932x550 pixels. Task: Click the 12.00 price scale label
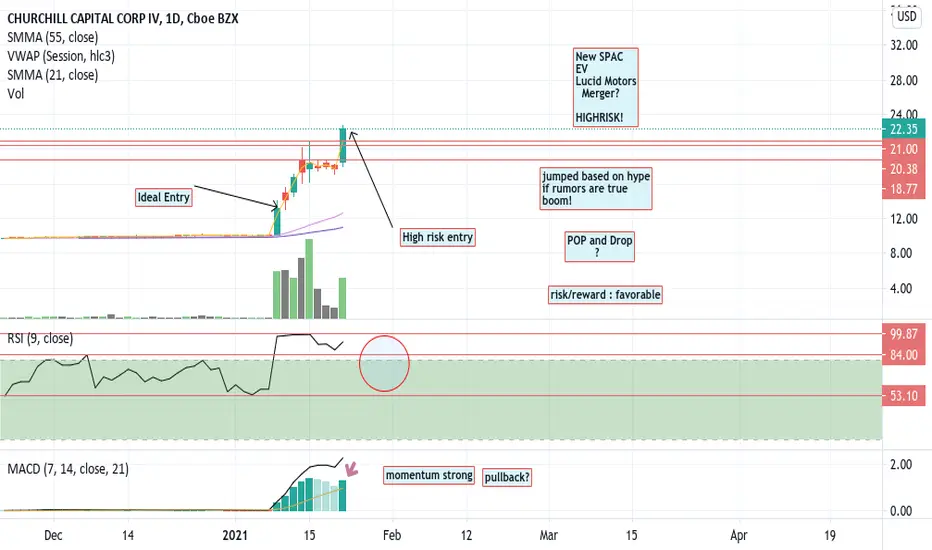pos(903,219)
